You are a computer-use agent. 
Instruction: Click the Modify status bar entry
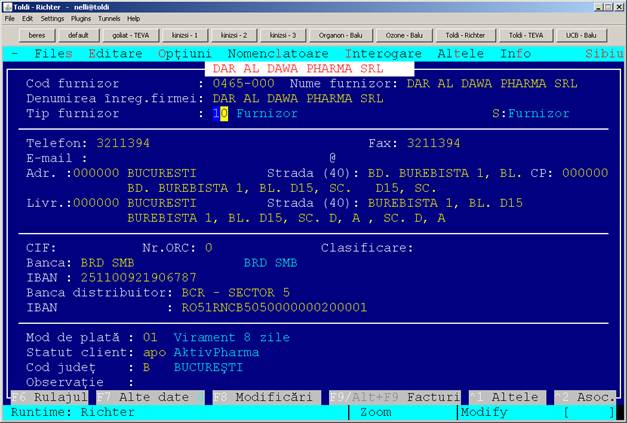tap(484, 412)
